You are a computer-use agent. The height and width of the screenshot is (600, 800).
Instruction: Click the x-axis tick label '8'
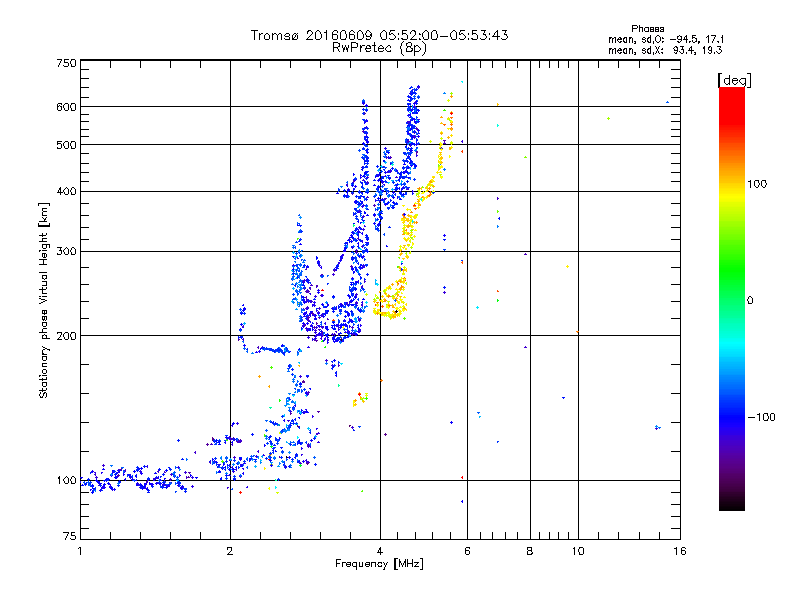point(530,551)
